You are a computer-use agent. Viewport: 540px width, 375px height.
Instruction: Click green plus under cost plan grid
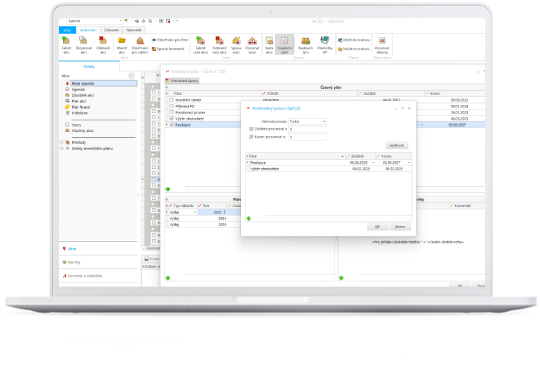click(168, 278)
